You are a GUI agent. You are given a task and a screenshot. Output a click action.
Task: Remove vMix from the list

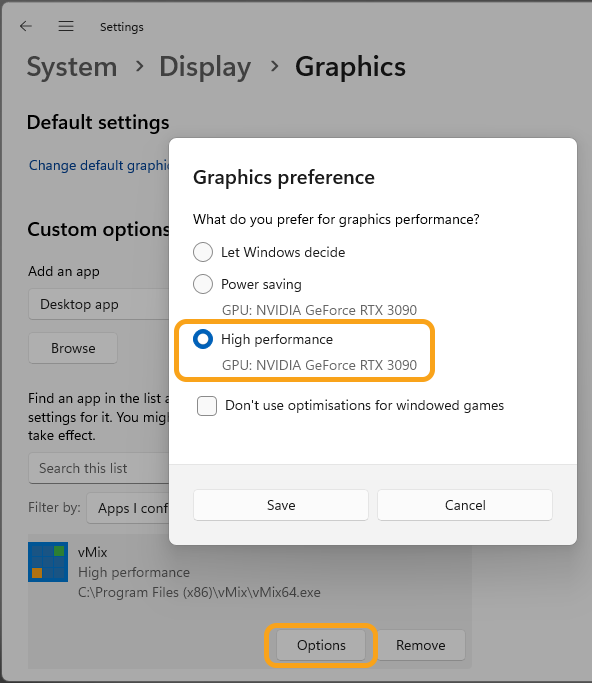coord(420,645)
